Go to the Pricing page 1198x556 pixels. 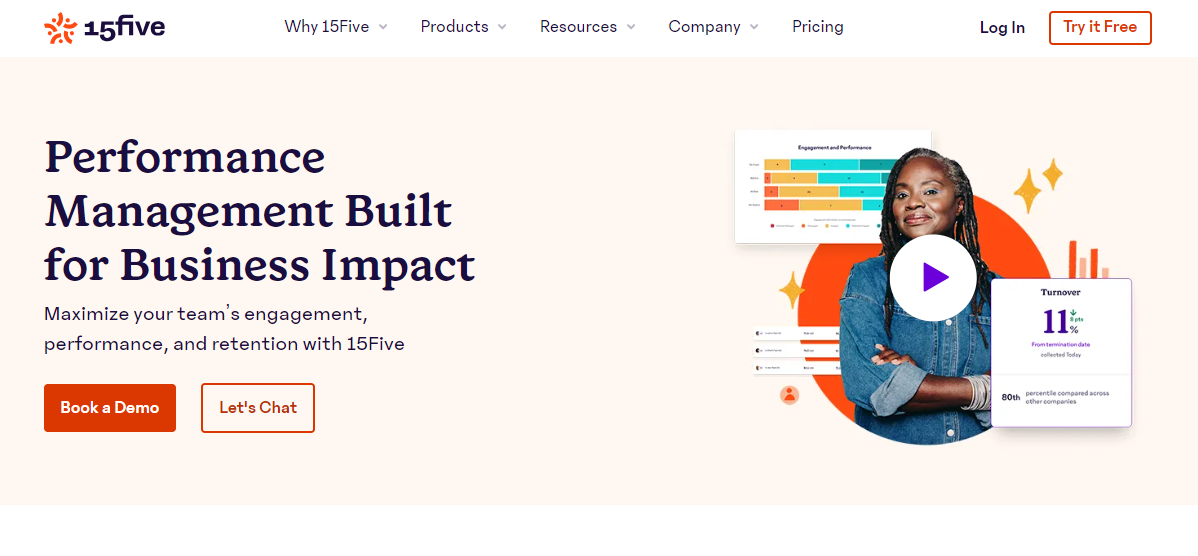click(818, 27)
